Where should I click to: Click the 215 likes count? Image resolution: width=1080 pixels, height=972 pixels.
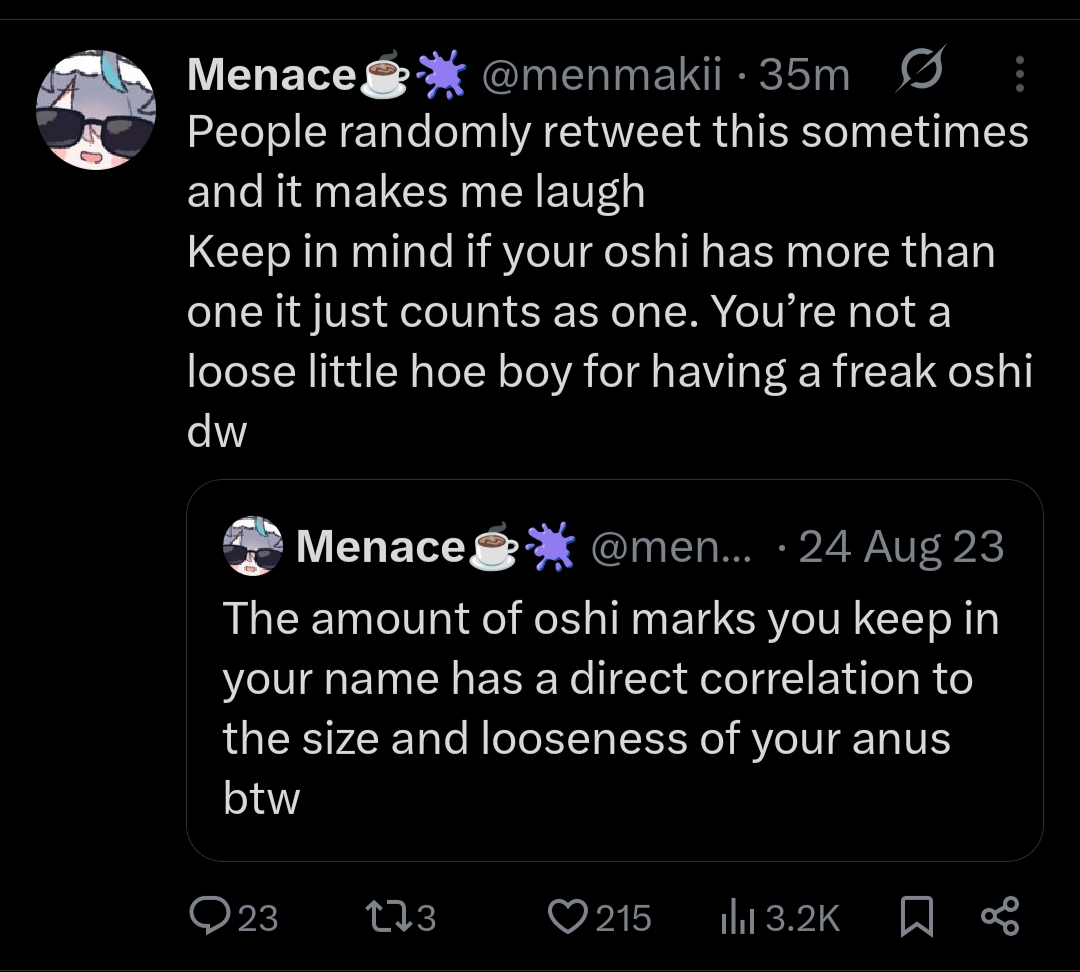(624, 918)
